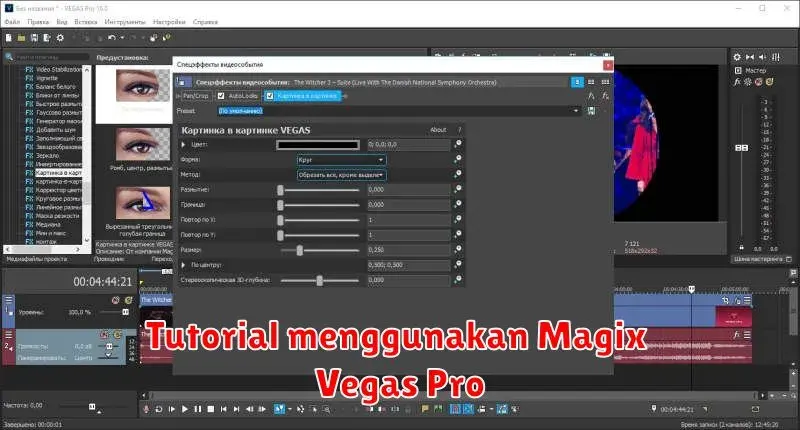Expand the По центру parameter triangle
The image size is (800, 430).
click(x=184, y=265)
